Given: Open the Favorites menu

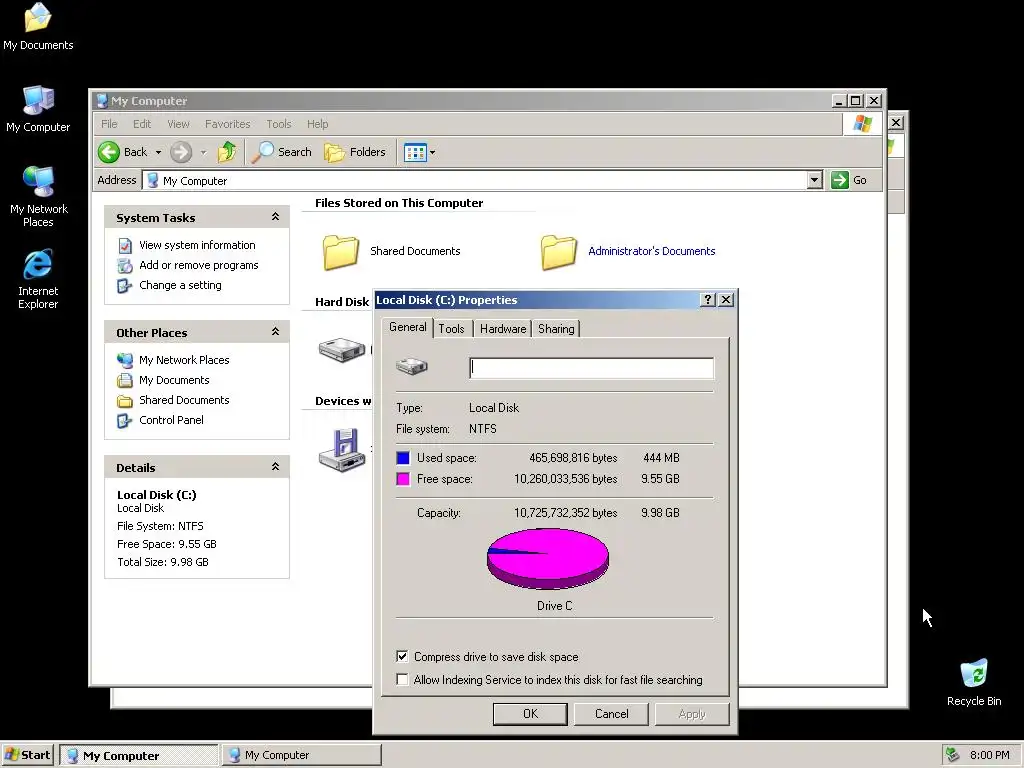Looking at the screenshot, I should pos(227,124).
